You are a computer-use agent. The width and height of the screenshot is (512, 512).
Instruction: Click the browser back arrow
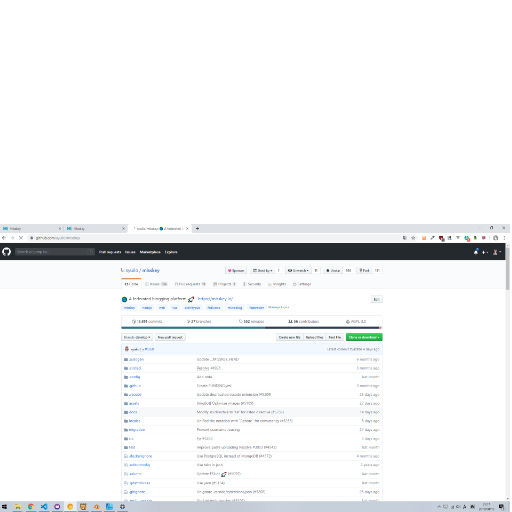[x=4, y=238]
